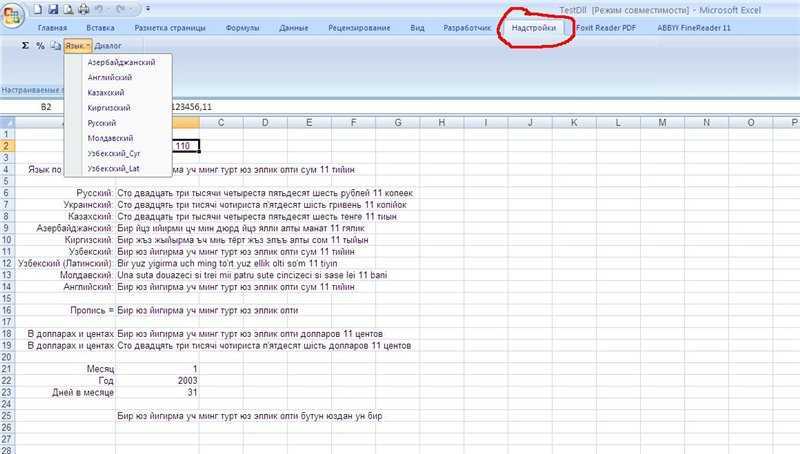Screen dimensions: 800x454
Task: Open the Рецензирование ribbon tab
Action: pos(359,28)
